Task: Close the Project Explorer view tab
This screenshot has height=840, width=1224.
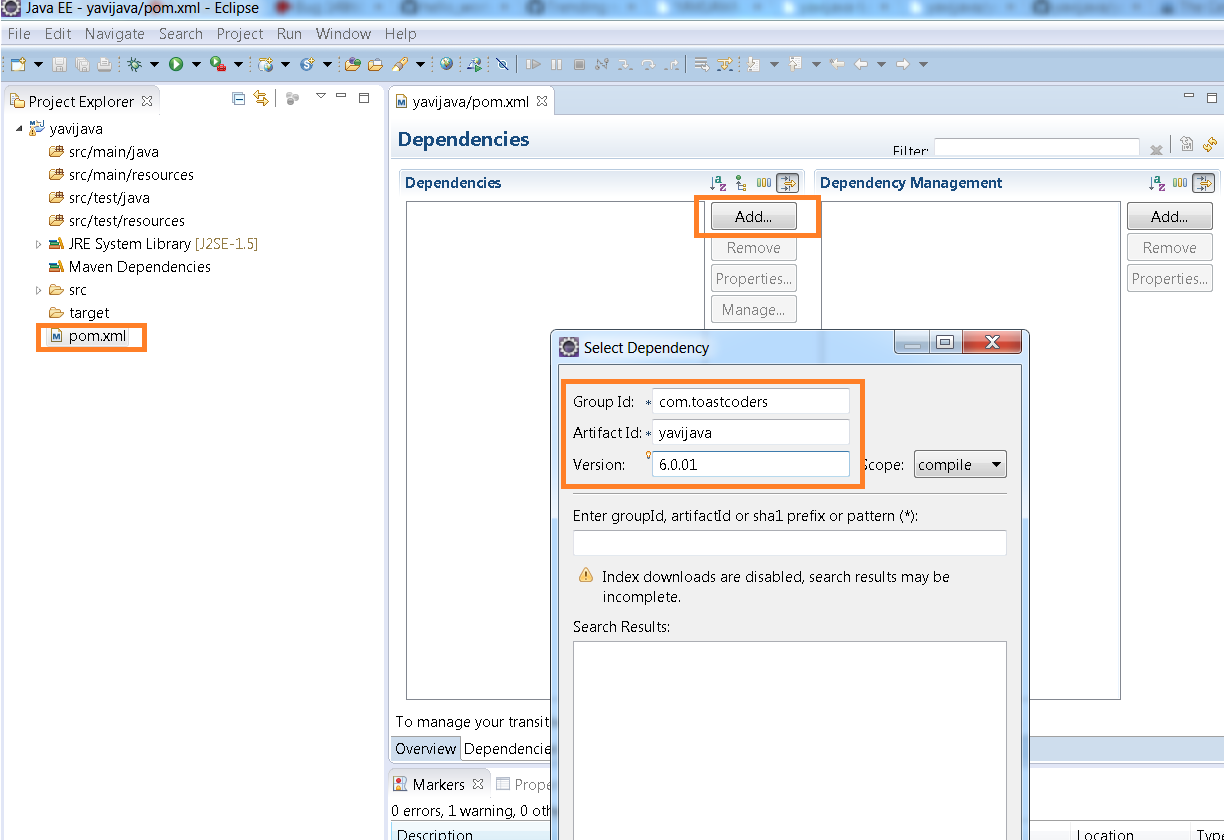Action: pyautogui.click(x=147, y=101)
